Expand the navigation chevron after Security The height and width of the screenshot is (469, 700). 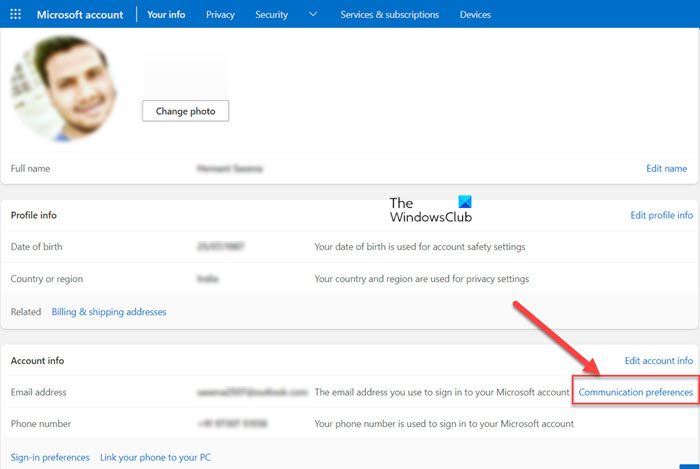(313, 14)
